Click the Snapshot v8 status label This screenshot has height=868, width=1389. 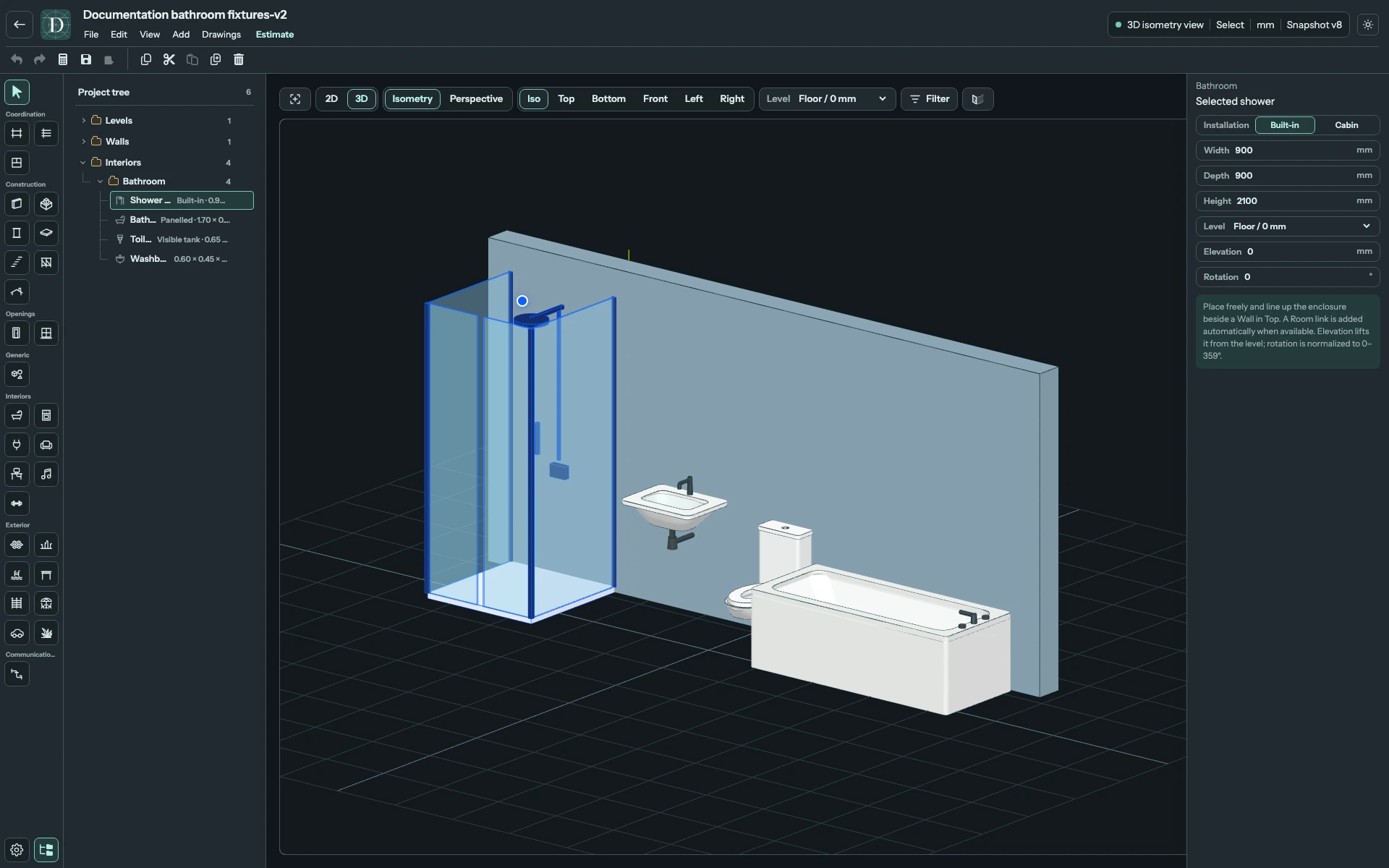tap(1314, 25)
